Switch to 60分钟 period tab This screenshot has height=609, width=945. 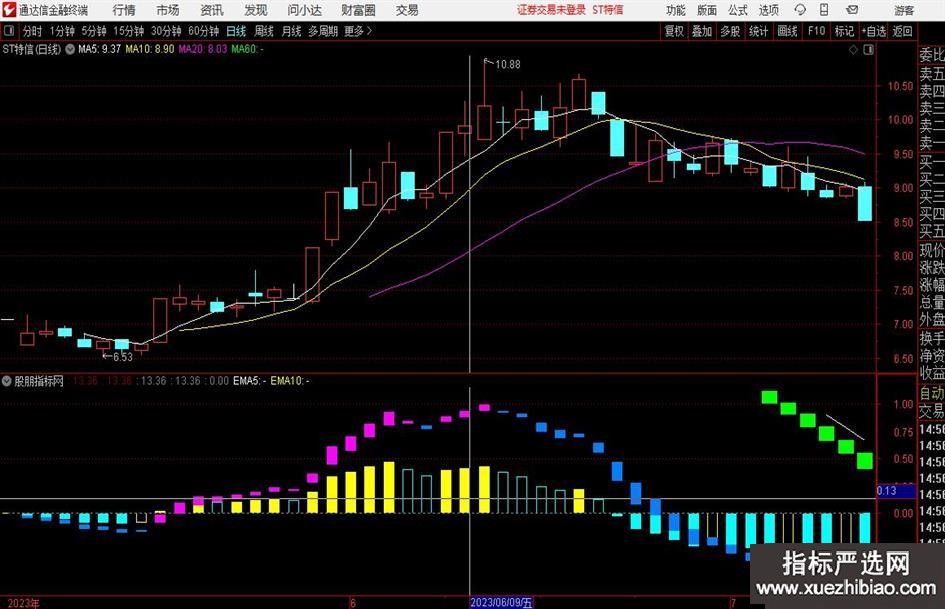coord(203,31)
